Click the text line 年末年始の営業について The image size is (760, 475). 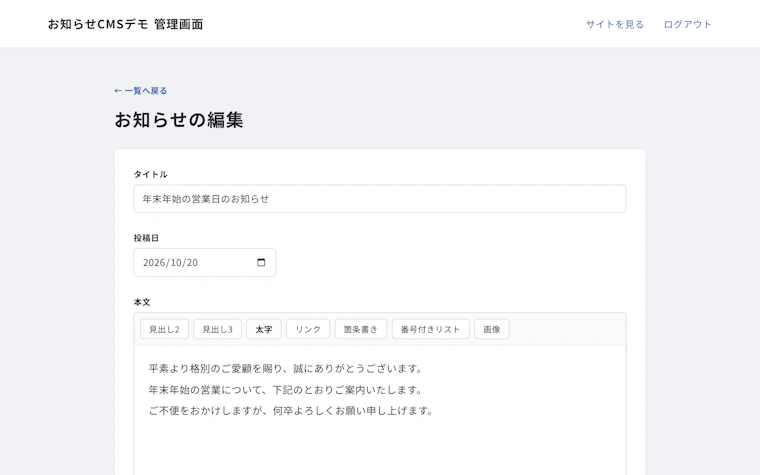[285, 390]
